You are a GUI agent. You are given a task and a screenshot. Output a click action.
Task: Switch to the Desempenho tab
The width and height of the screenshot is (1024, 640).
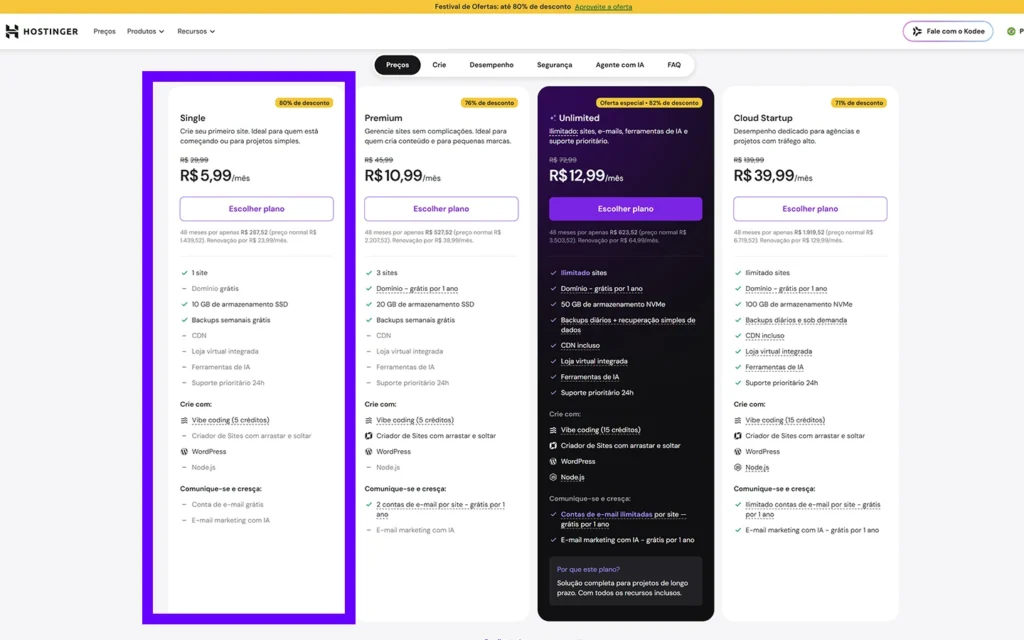[x=491, y=65]
